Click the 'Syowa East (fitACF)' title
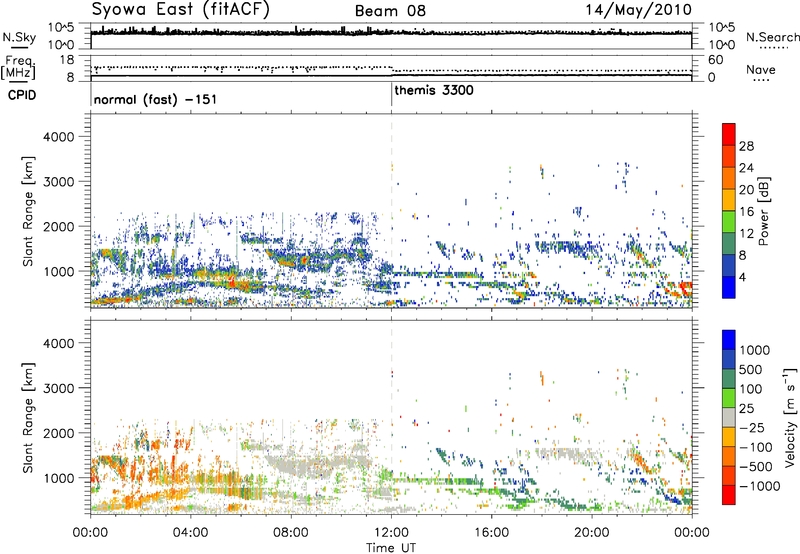The height and width of the screenshot is (554, 800). click(x=180, y=9)
